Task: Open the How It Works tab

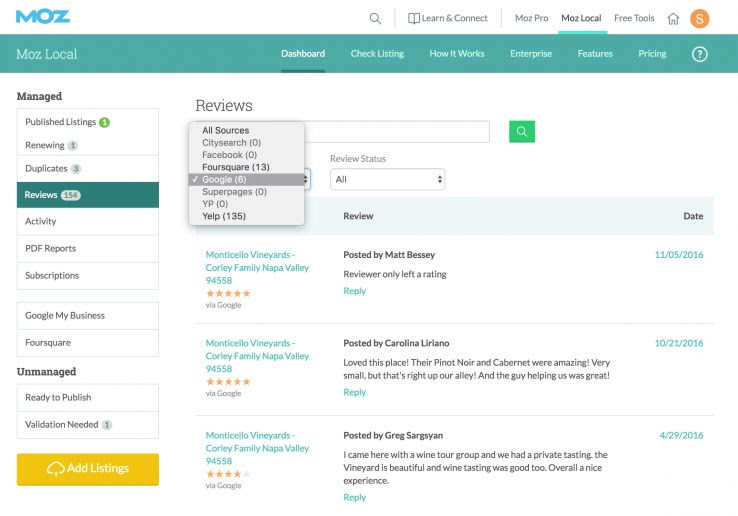Action: pos(457,54)
